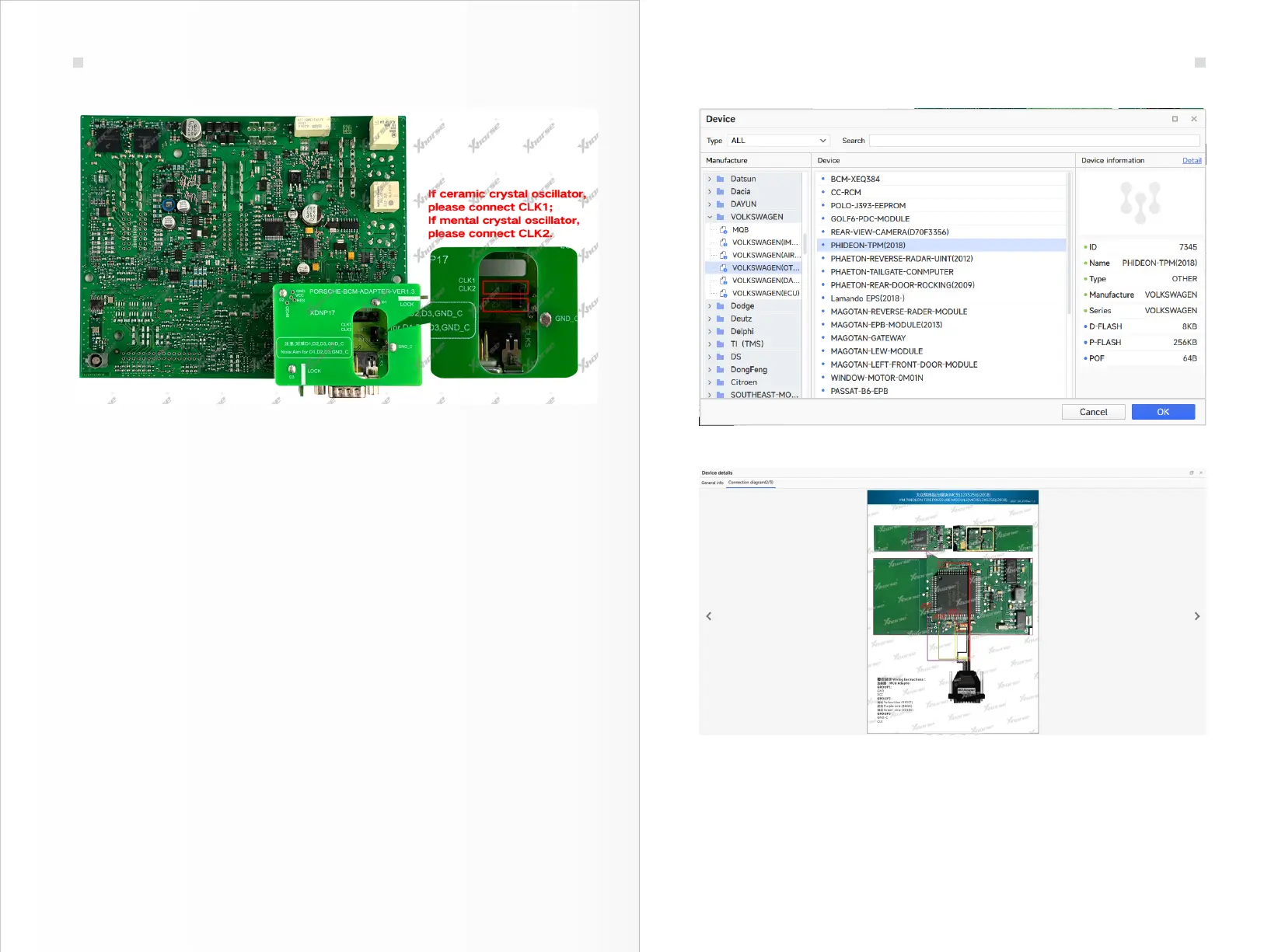
Task: Click the Delphi folder icon
Action: tap(720, 331)
